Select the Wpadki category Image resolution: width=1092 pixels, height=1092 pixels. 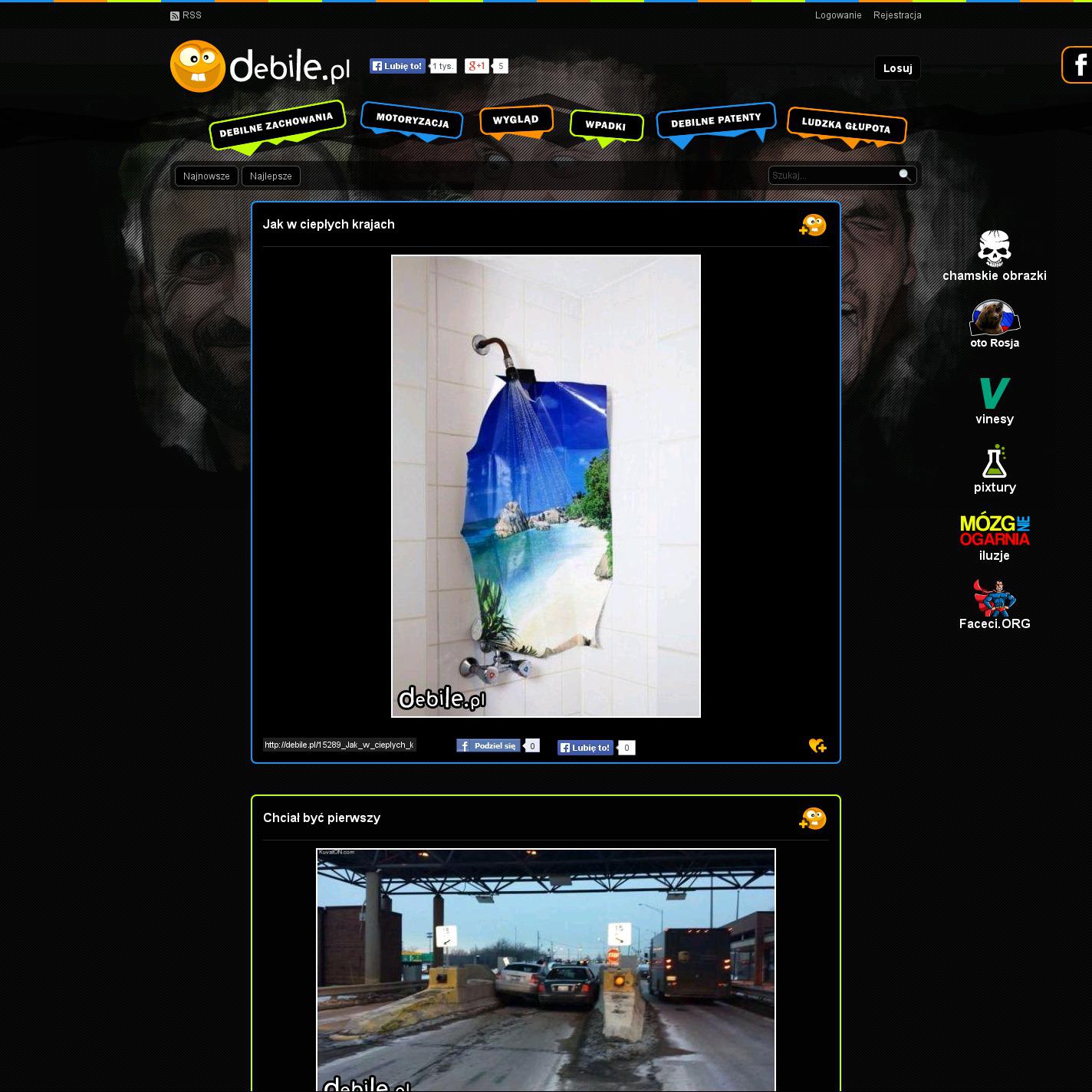click(x=606, y=125)
